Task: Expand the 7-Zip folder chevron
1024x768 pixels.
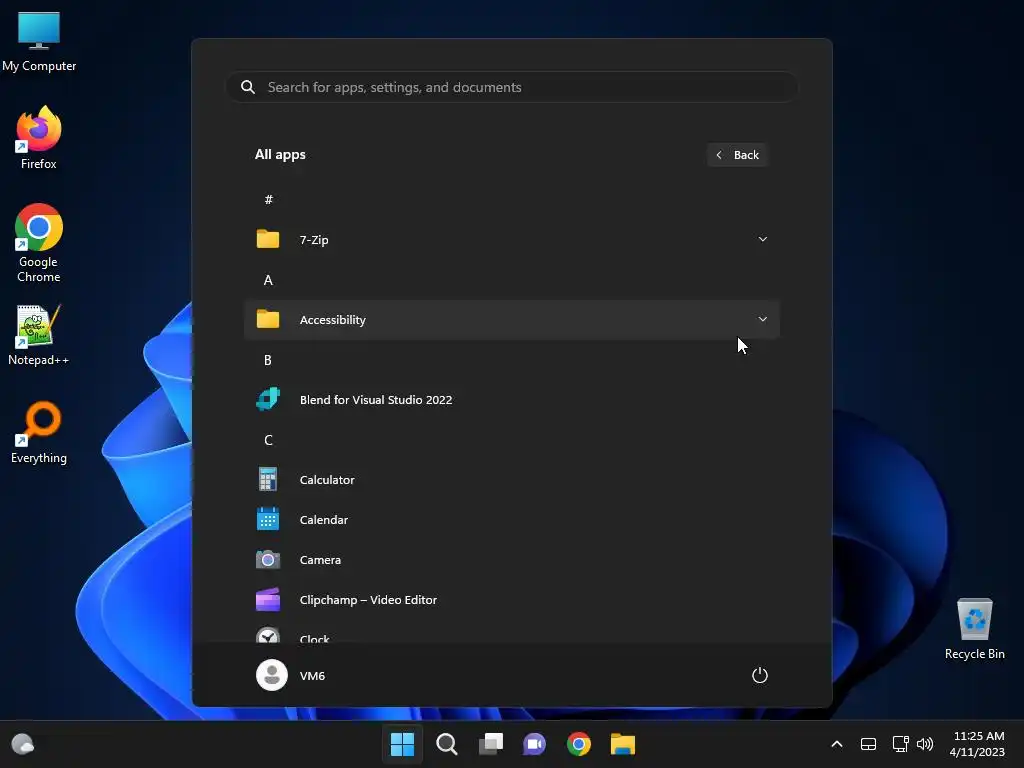Action: 762,239
